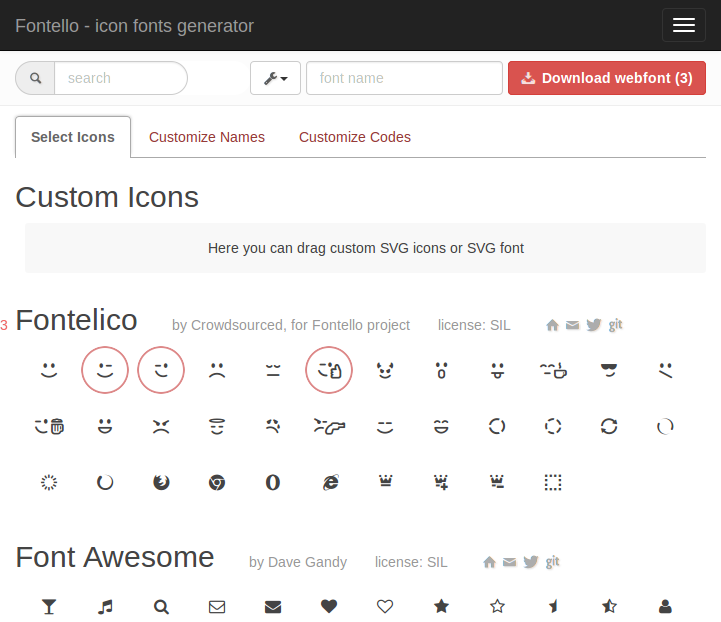The height and width of the screenshot is (622, 721).
Task: Deselect the second selected wink face icon
Action: point(161,370)
